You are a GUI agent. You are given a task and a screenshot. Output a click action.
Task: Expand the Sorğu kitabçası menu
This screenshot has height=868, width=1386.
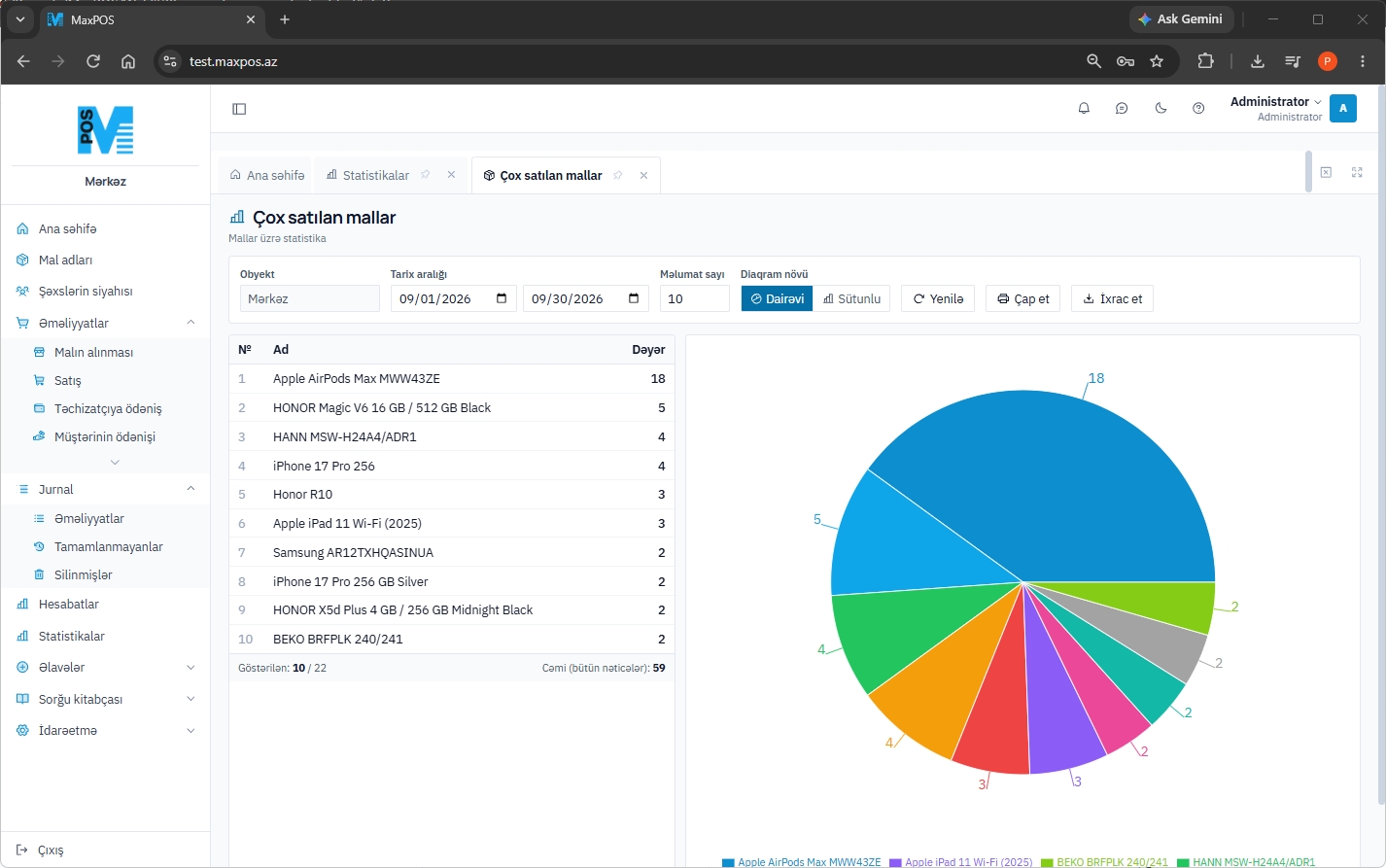pos(191,699)
